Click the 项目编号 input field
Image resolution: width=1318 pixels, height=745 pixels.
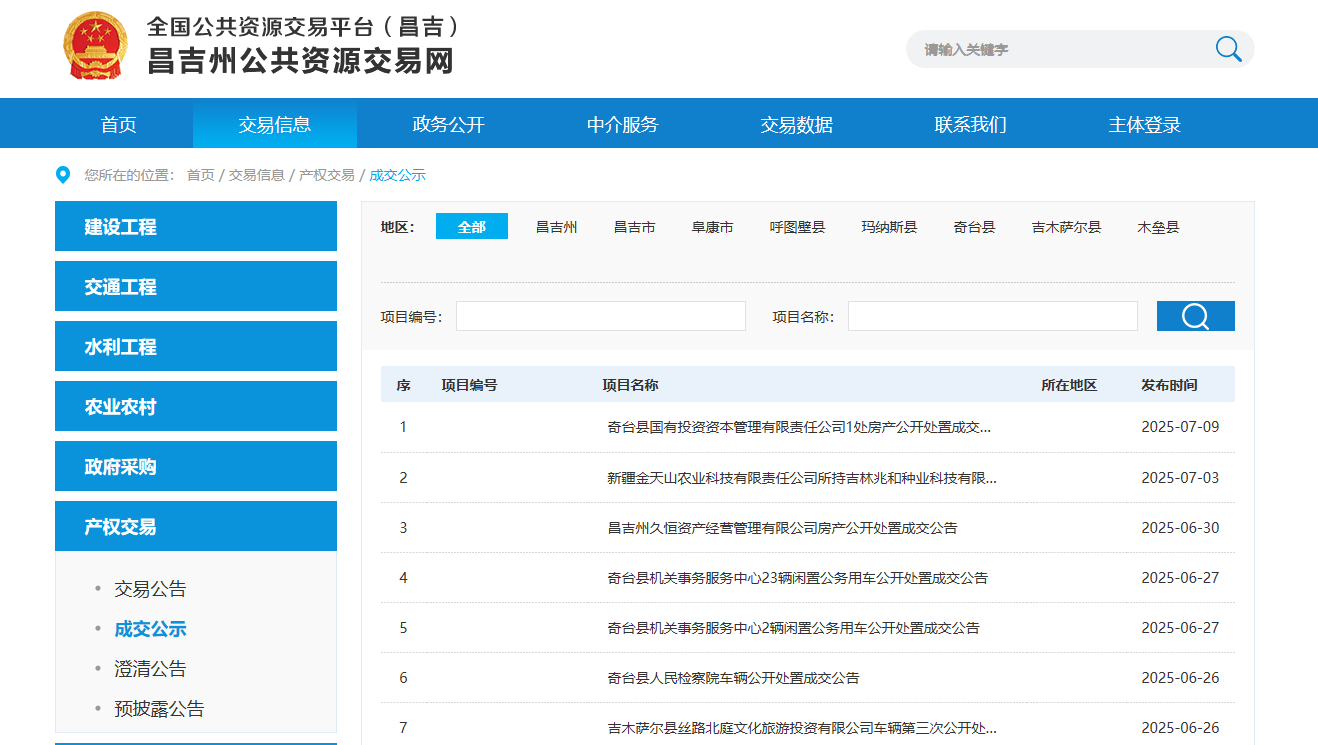601,316
